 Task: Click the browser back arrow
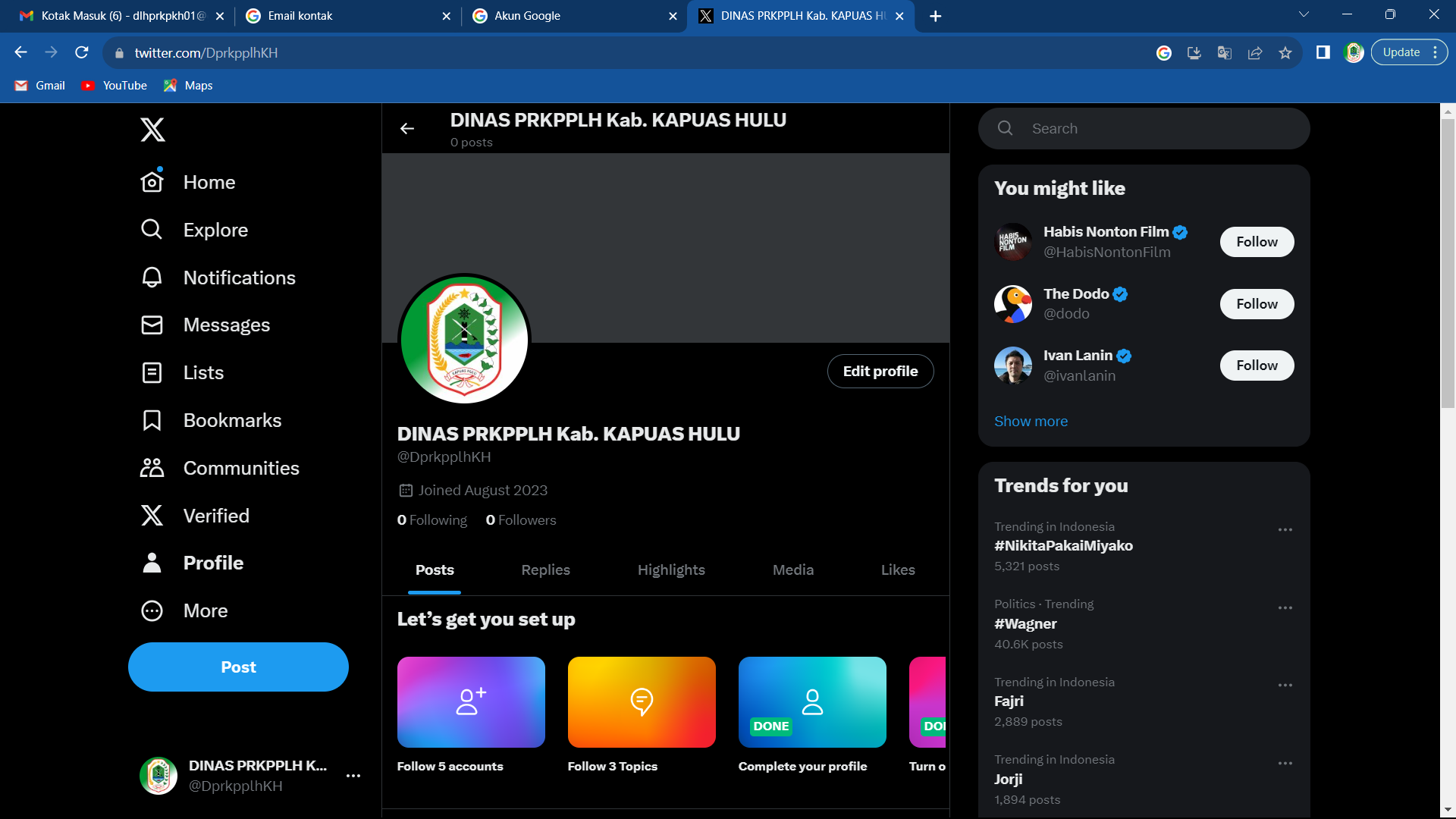pos(21,52)
